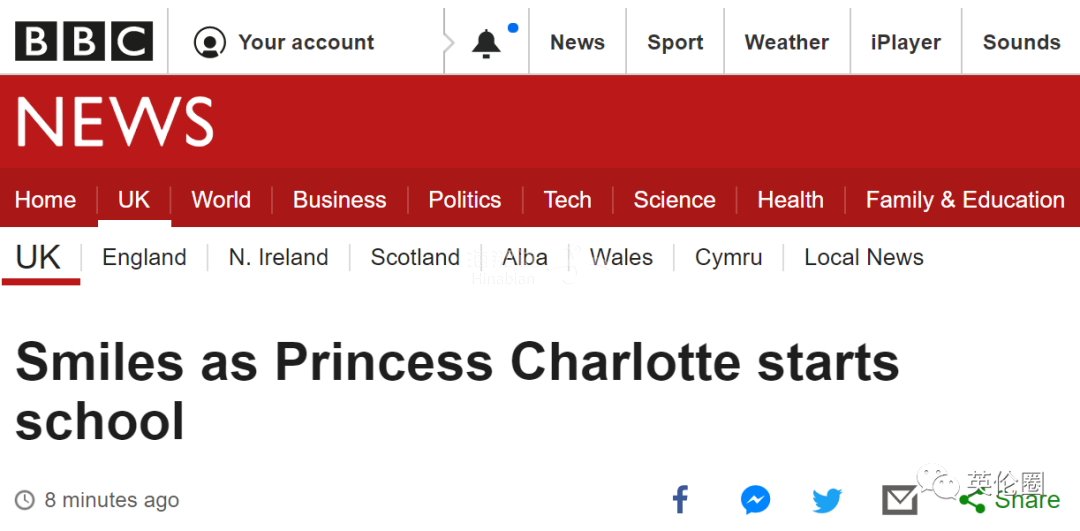Open BBC Sounds
The image size is (1080, 531).
(x=1021, y=43)
